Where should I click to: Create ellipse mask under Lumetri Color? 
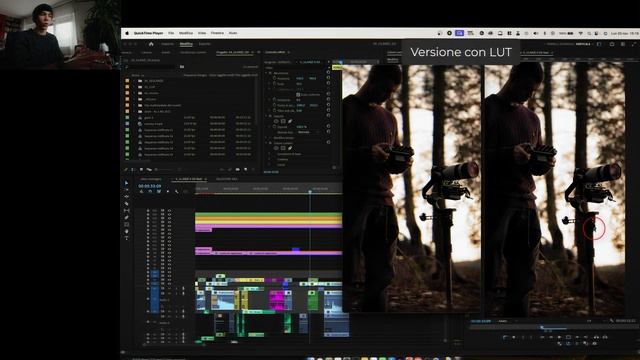[276, 148]
